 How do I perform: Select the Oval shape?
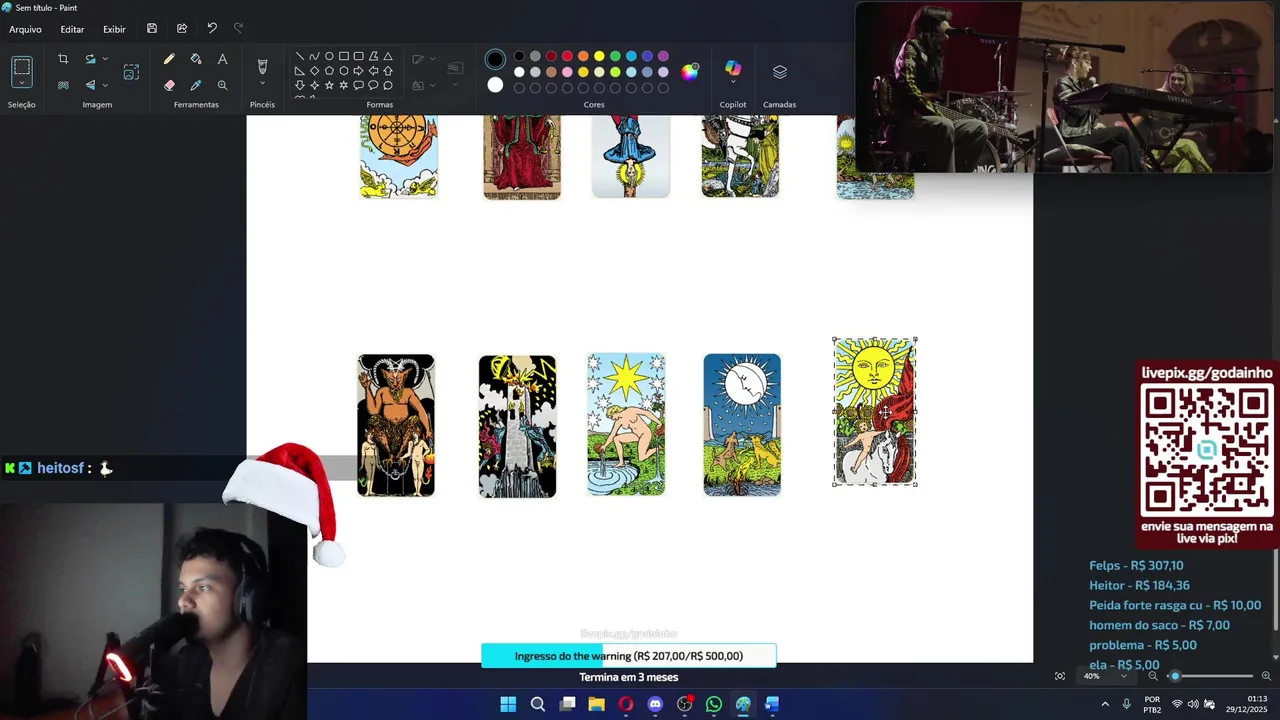[x=329, y=56]
